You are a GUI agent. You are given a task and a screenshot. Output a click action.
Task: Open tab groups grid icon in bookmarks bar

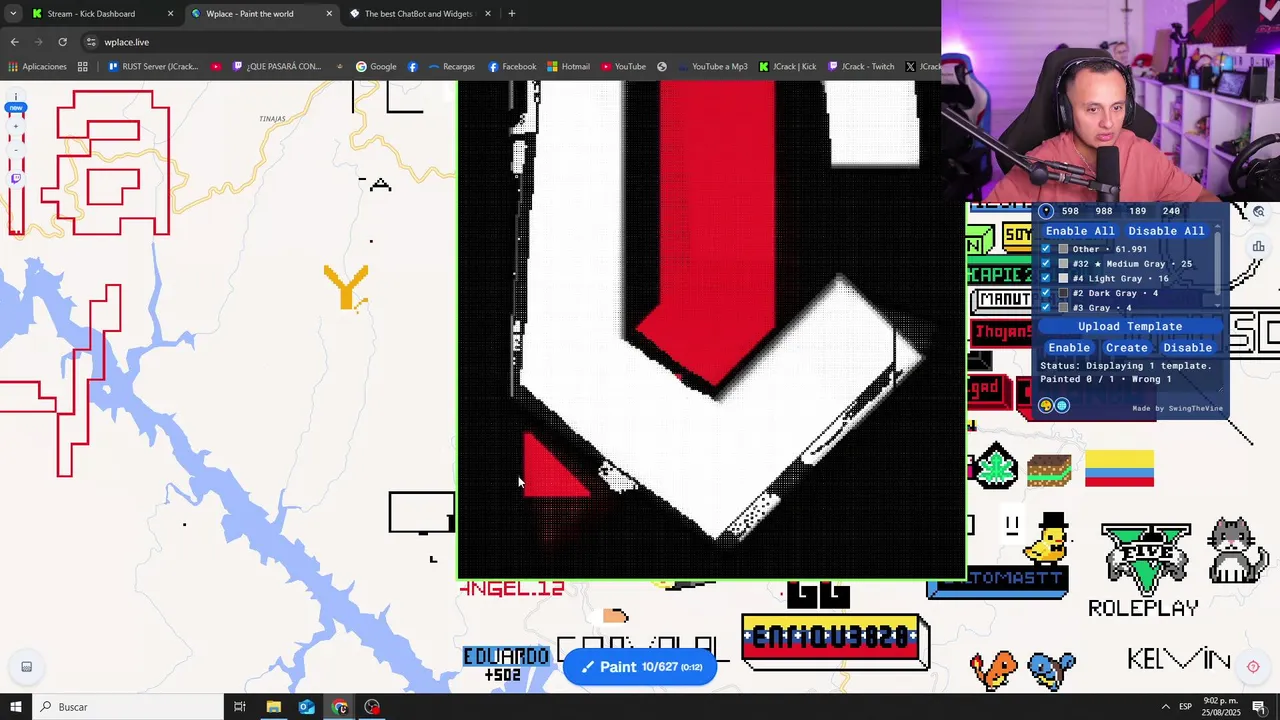point(83,67)
